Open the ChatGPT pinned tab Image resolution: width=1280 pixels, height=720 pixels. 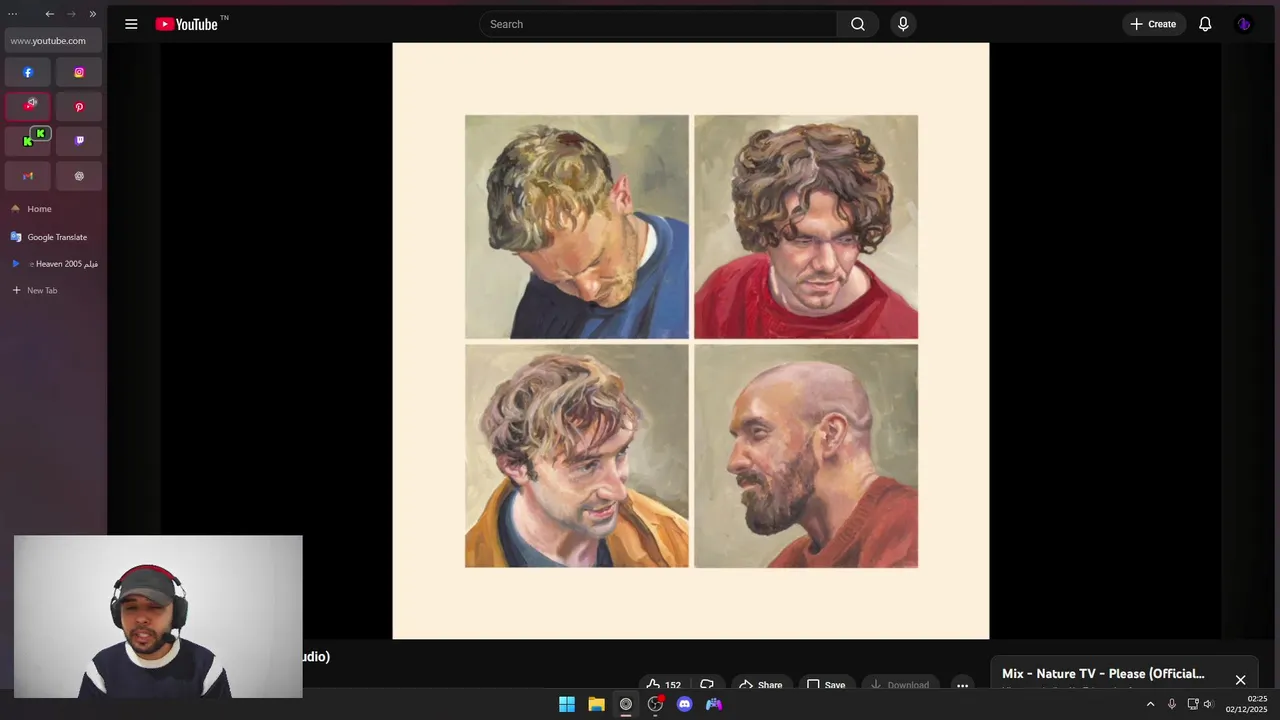click(x=79, y=175)
